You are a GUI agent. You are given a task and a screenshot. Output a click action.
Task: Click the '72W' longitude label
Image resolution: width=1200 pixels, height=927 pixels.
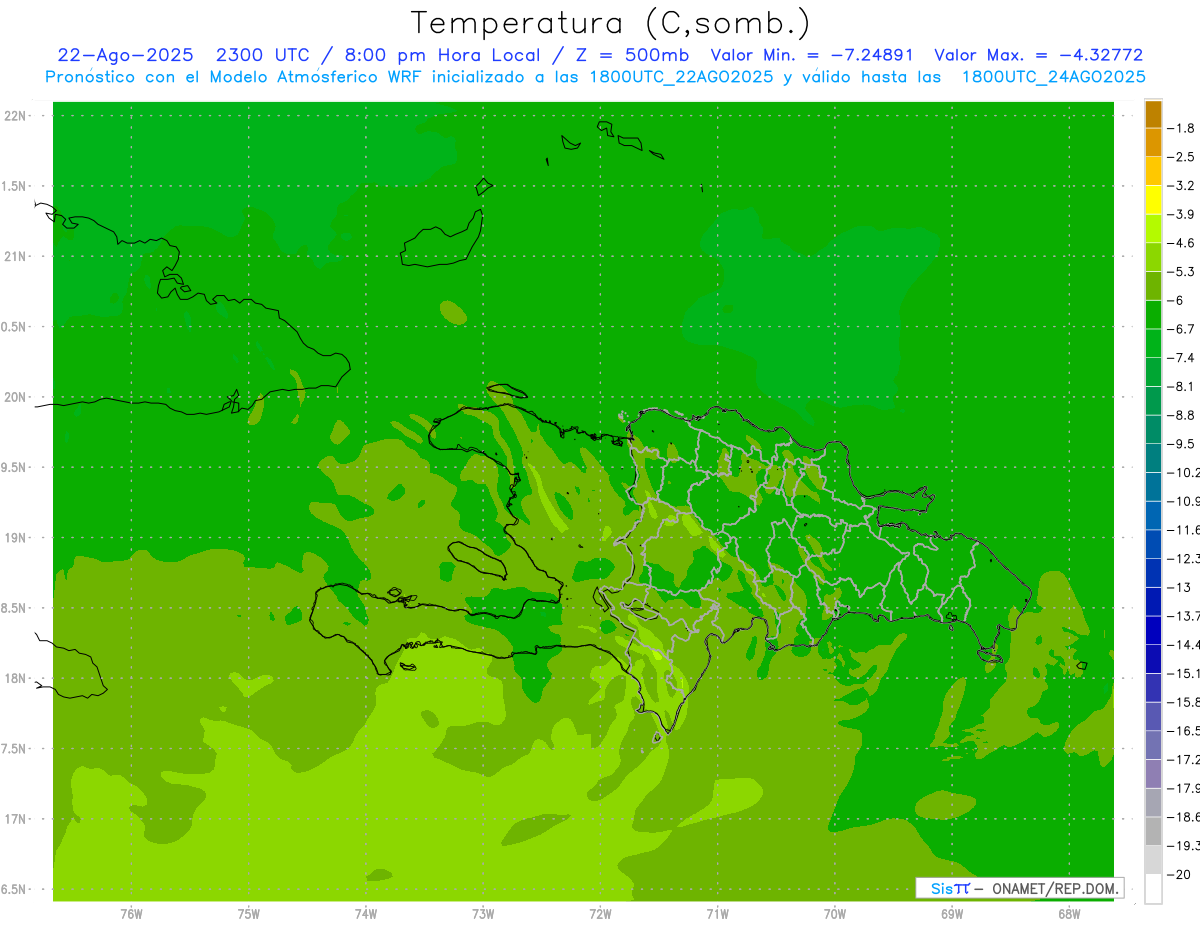point(600,914)
